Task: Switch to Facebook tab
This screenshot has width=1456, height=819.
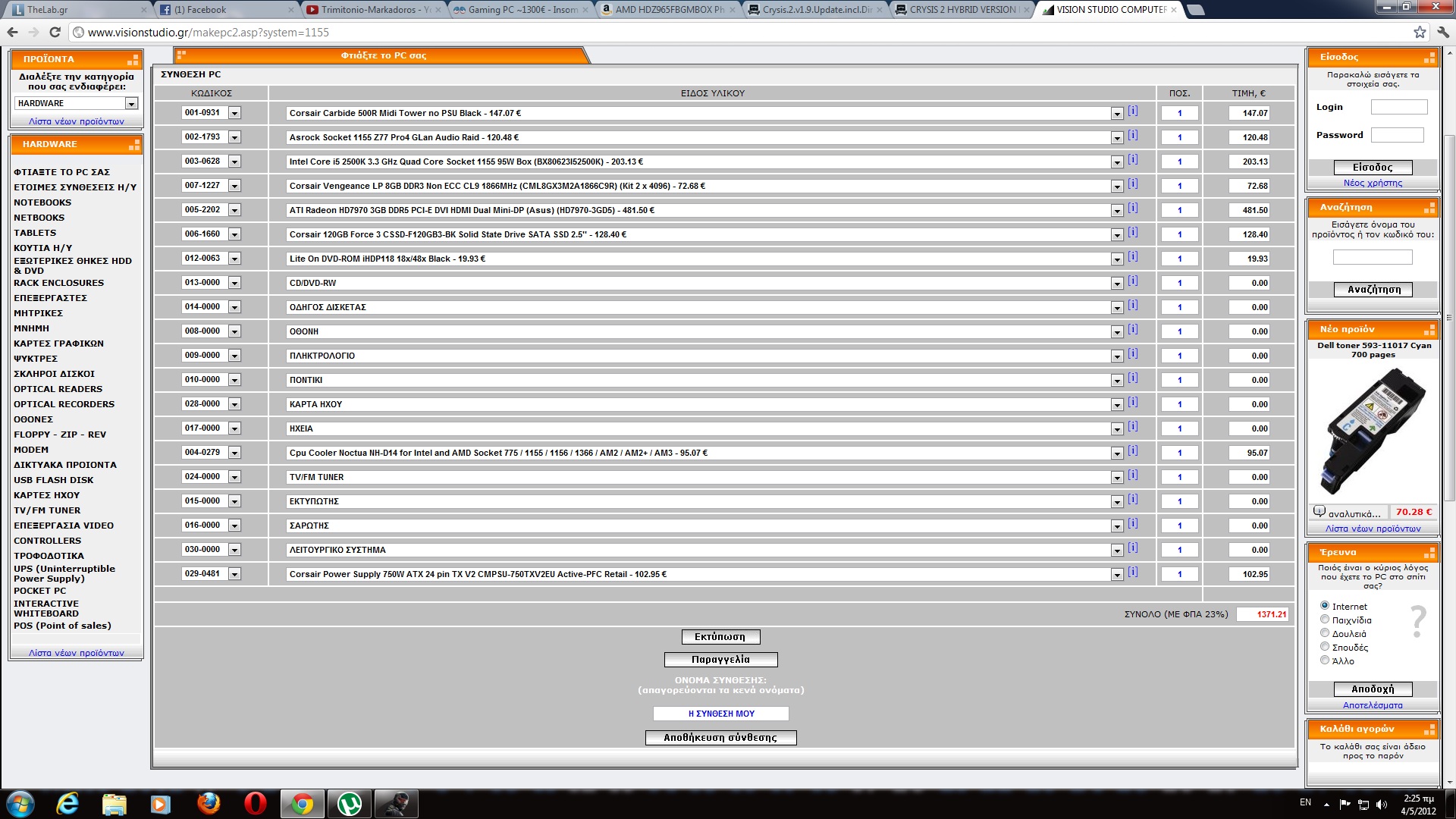Action: [225, 10]
